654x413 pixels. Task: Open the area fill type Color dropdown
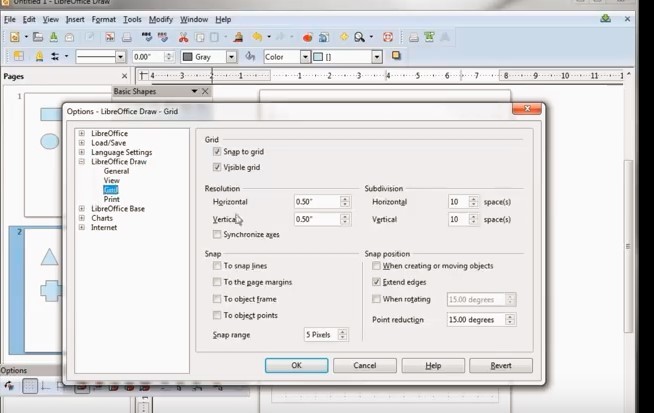(x=305, y=57)
